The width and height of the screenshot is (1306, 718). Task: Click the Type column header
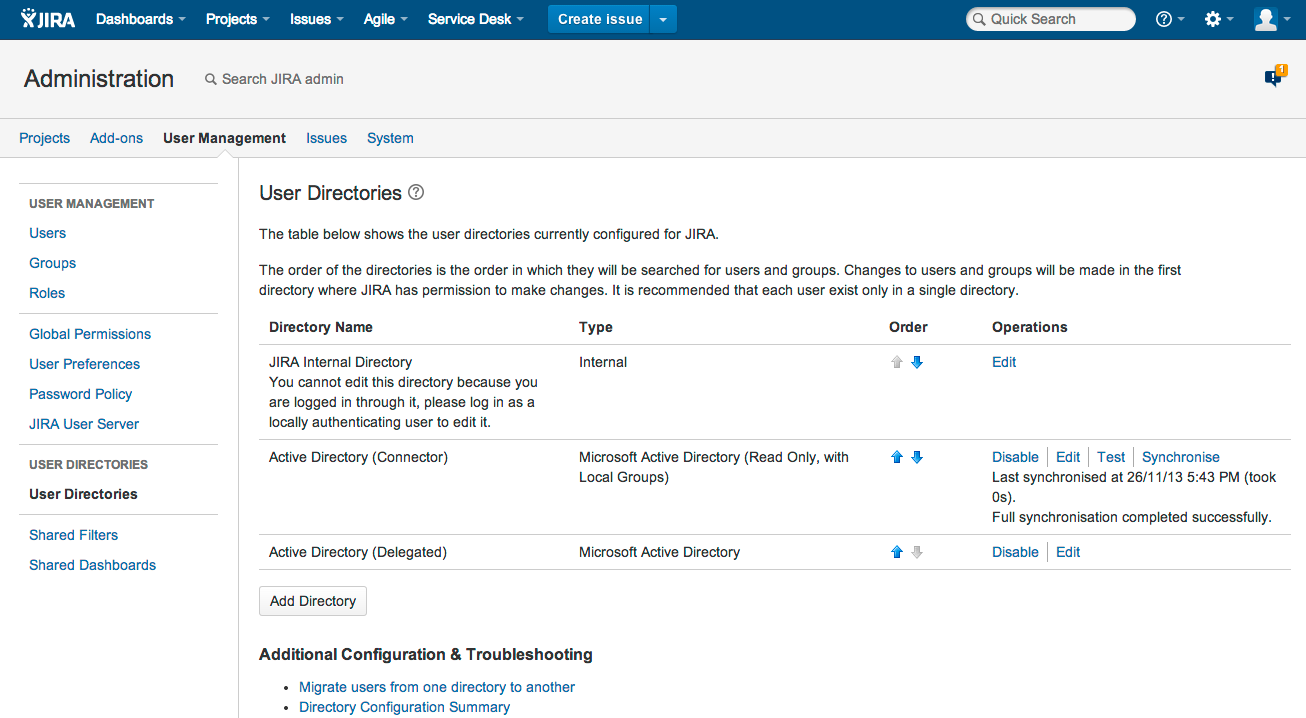click(x=596, y=327)
